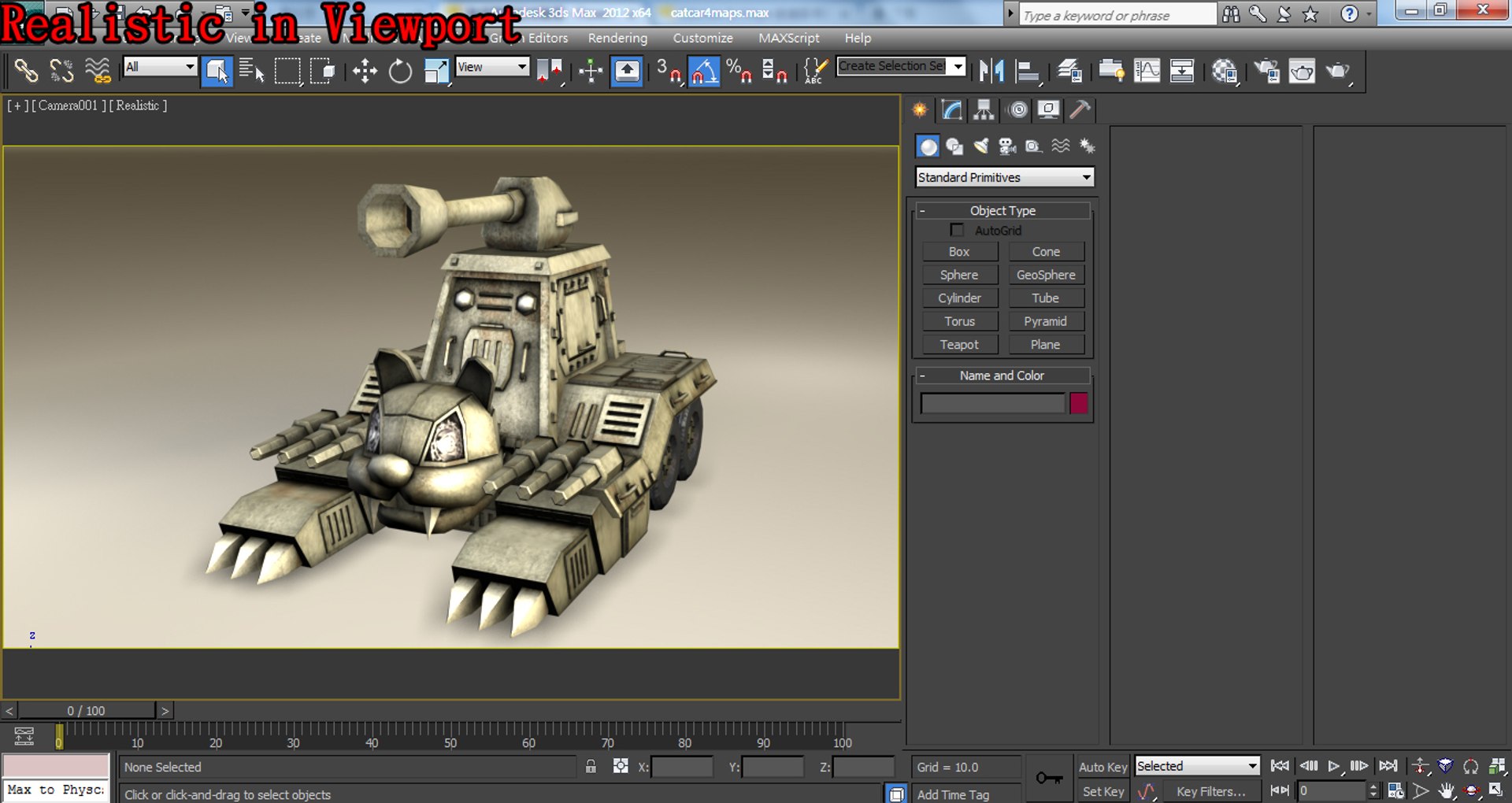The height and width of the screenshot is (803, 1512).
Task: Switch to the Utilities panel tab
Action: [x=1080, y=109]
